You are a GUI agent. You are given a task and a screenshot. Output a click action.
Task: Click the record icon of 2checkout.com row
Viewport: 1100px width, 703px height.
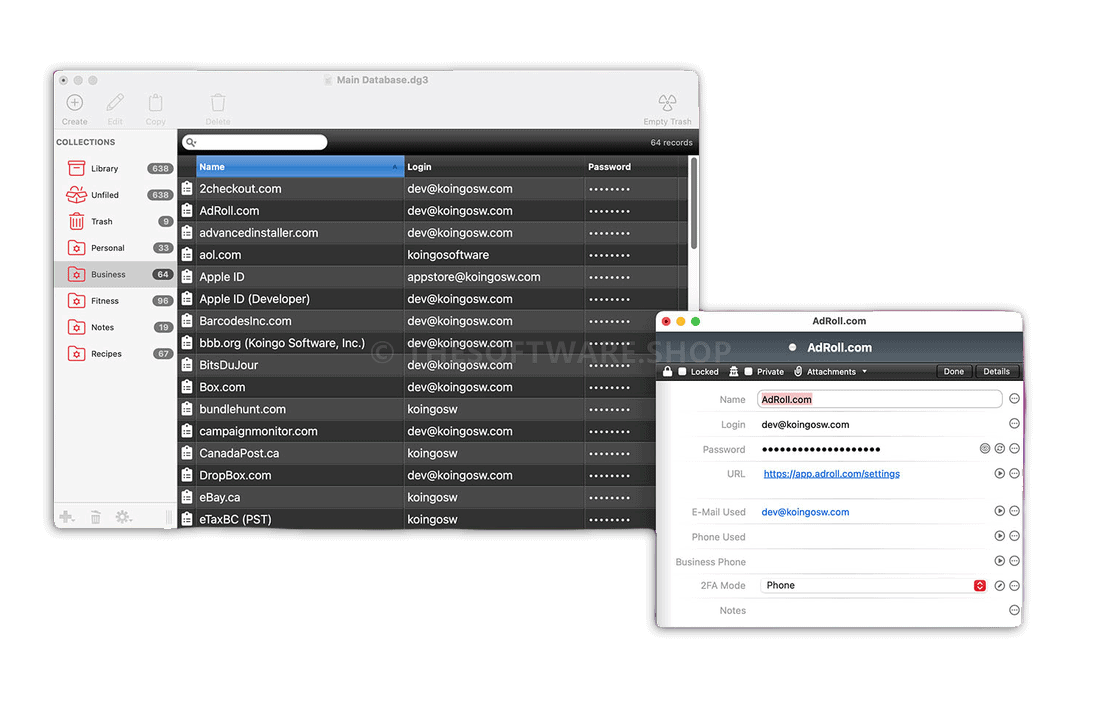pyautogui.click(x=187, y=188)
